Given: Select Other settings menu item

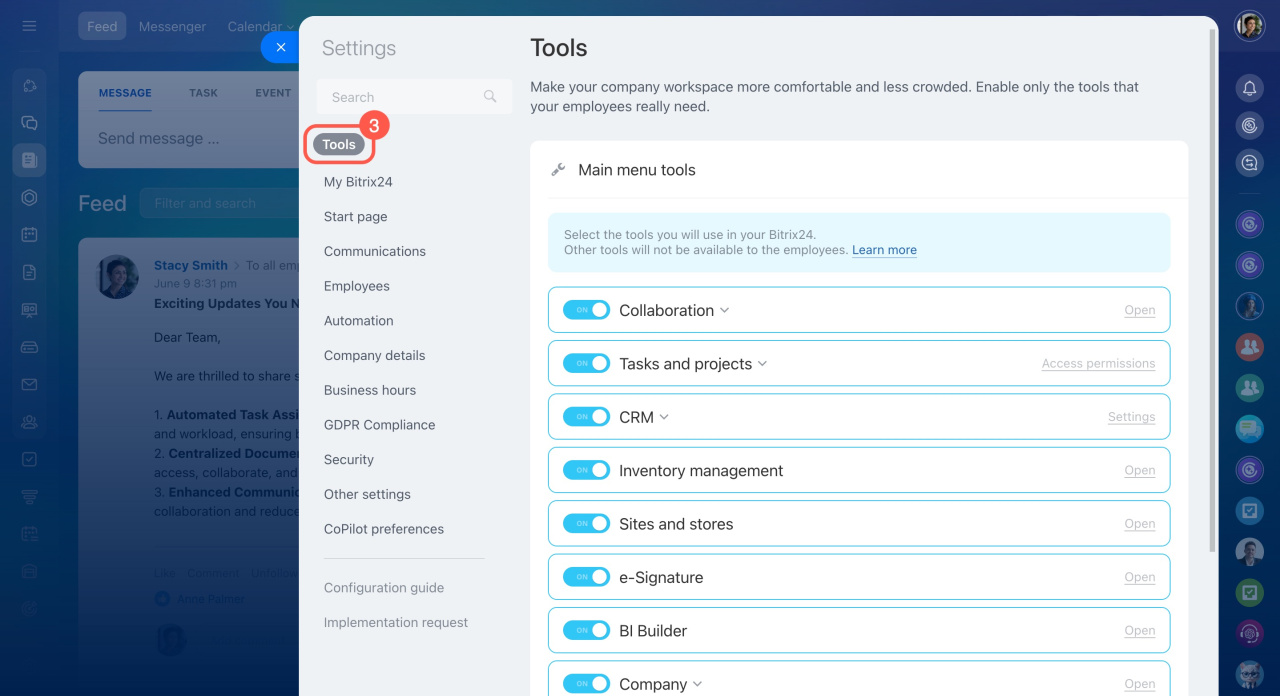Looking at the screenshot, I should [367, 494].
